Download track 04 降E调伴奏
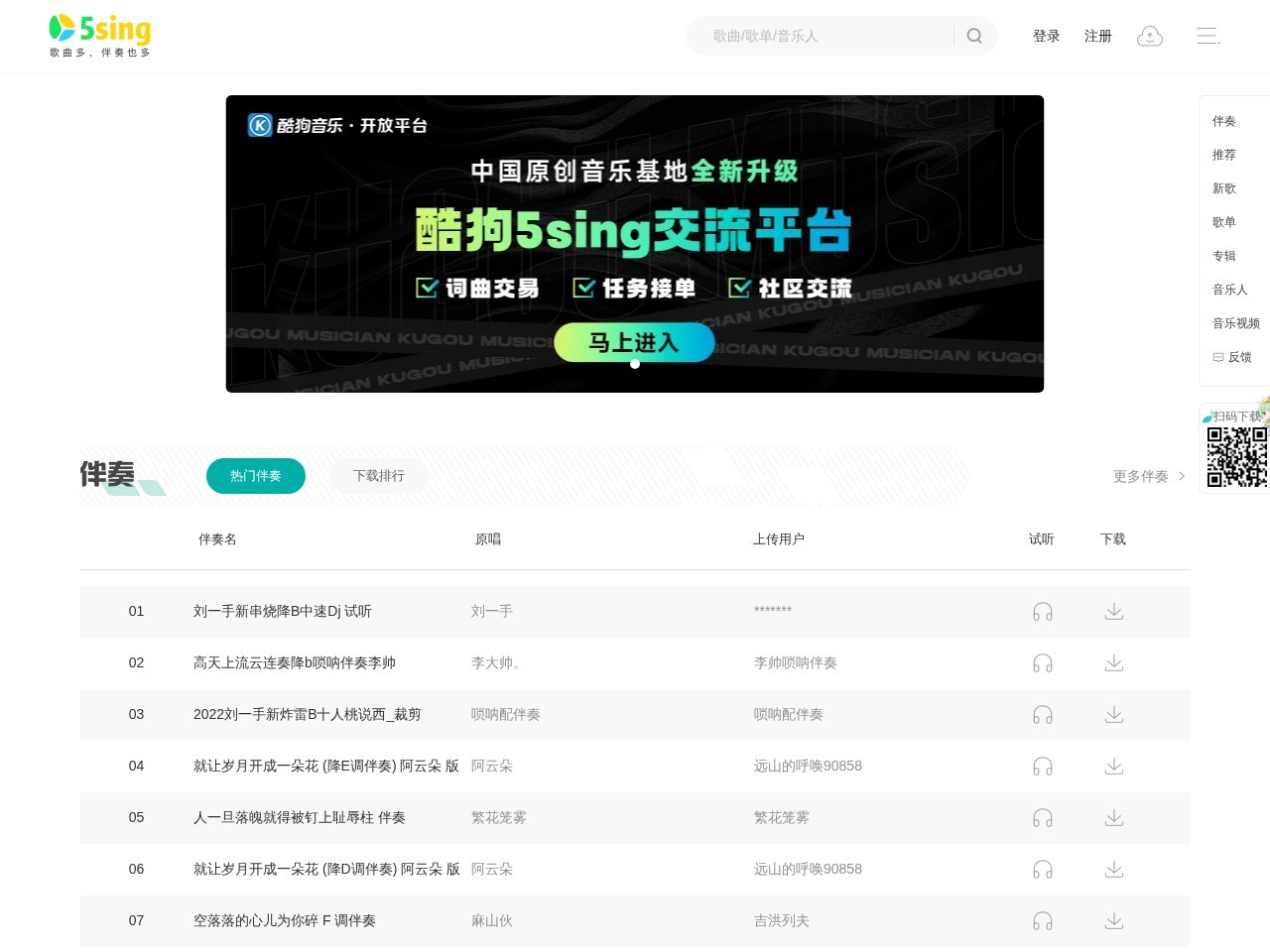1270x952 pixels. [x=1114, y=767]
